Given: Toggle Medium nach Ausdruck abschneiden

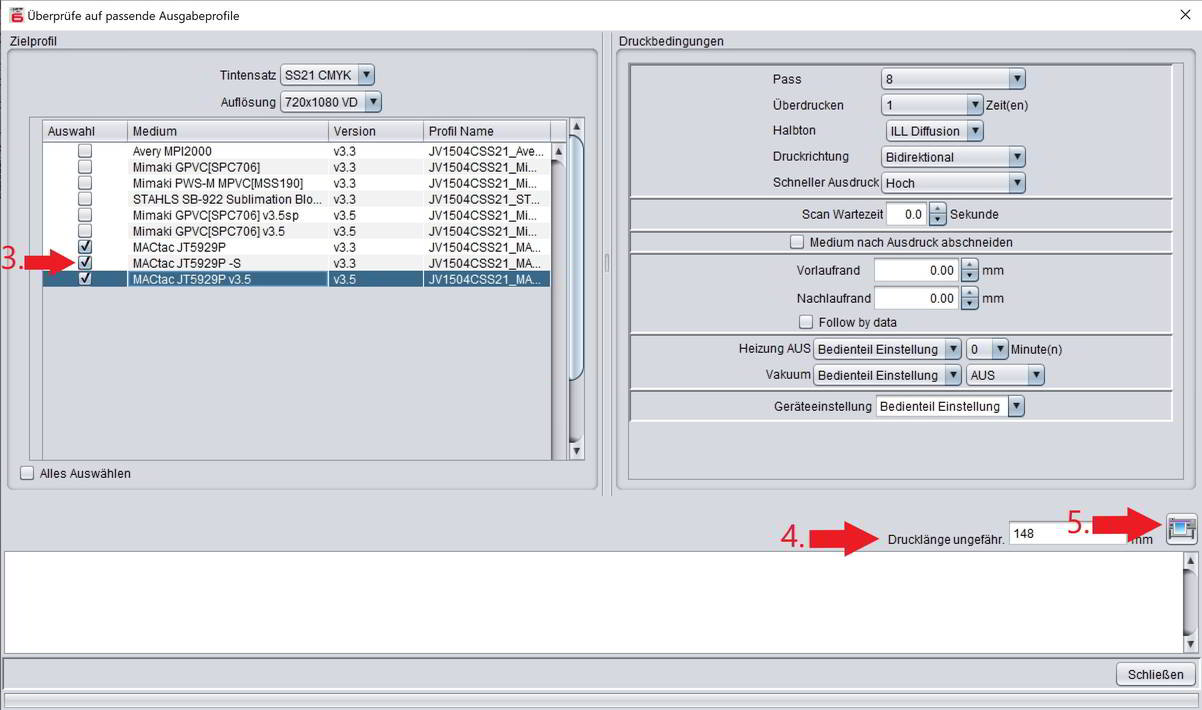Looking at the screenshot, I should 797,242.
